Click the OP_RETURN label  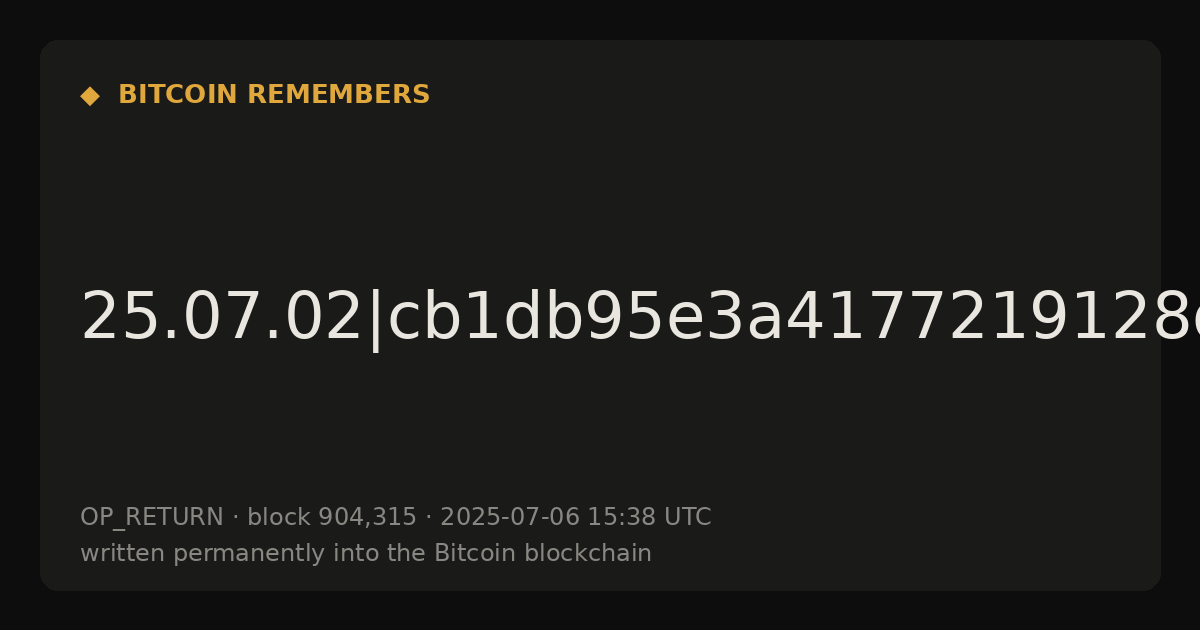click(151, 518)
